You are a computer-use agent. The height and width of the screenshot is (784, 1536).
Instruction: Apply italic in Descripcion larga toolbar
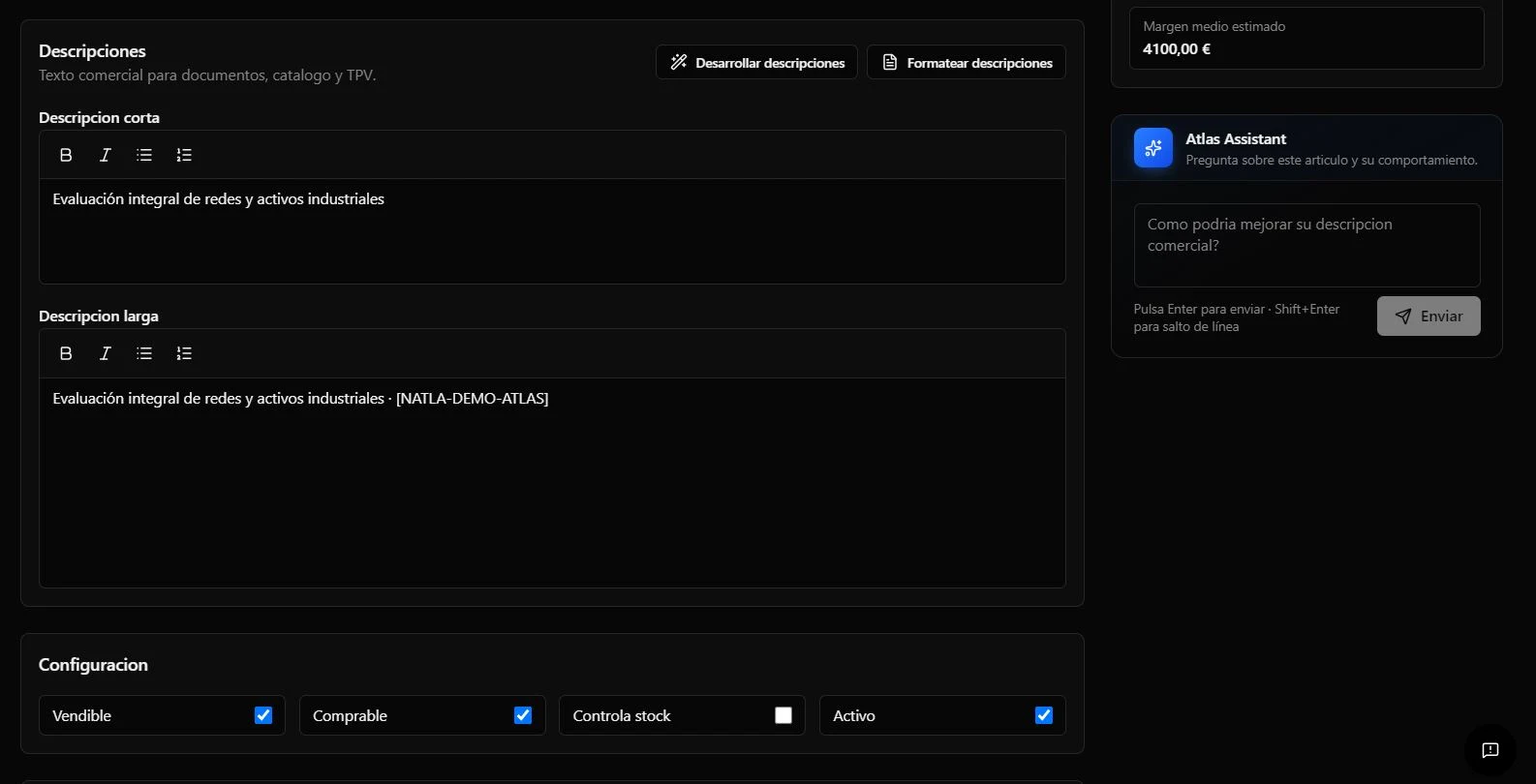(x=106, y=353)
